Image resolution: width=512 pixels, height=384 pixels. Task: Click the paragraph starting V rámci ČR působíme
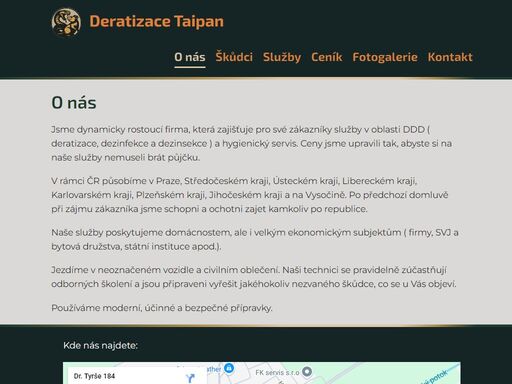[x=250, y=195]
